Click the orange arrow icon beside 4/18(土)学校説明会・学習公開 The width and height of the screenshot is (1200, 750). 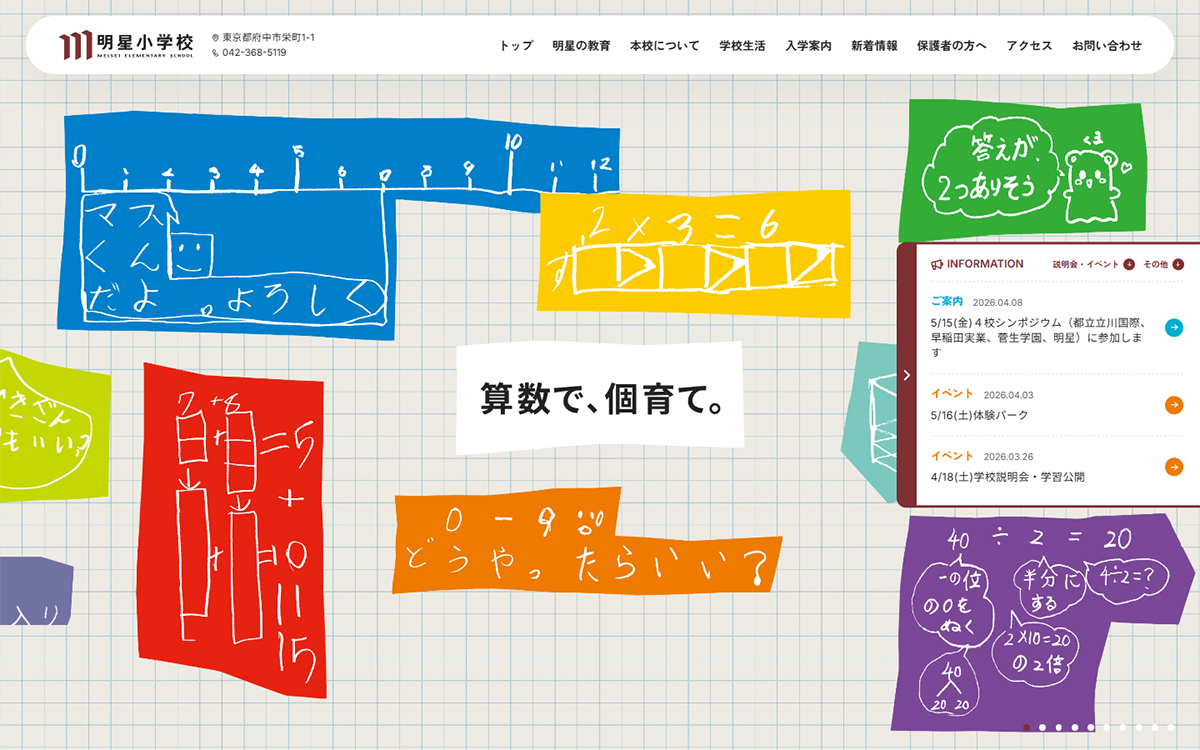tap(1174, 467)
